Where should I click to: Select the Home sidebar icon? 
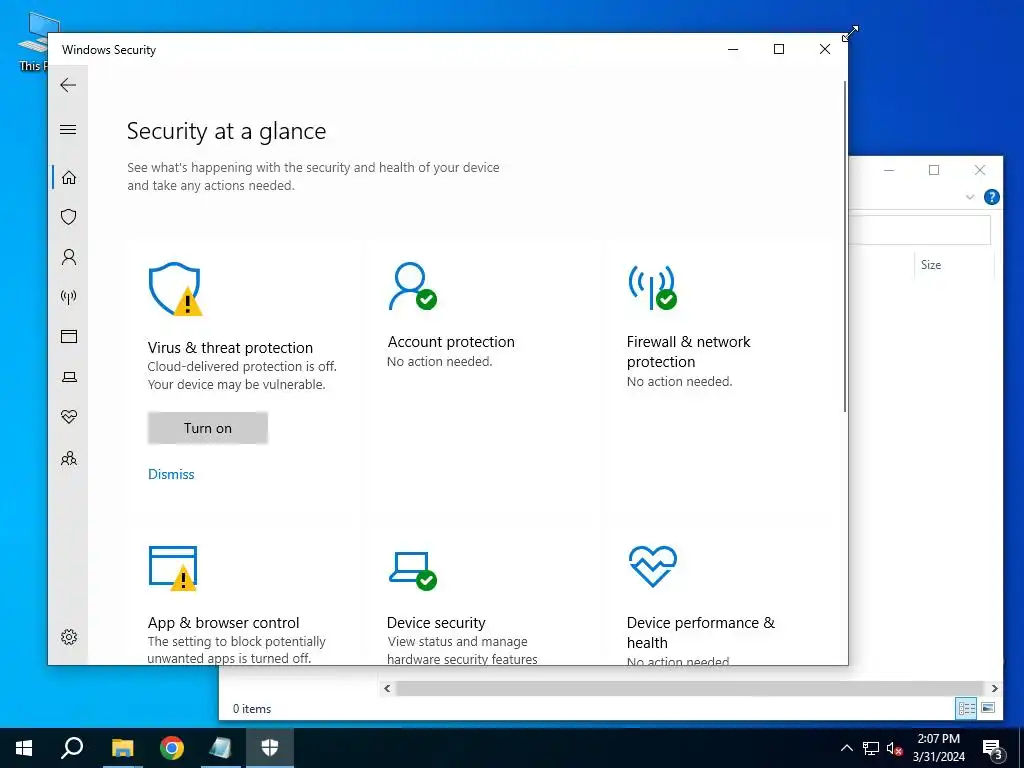(69, 178)
